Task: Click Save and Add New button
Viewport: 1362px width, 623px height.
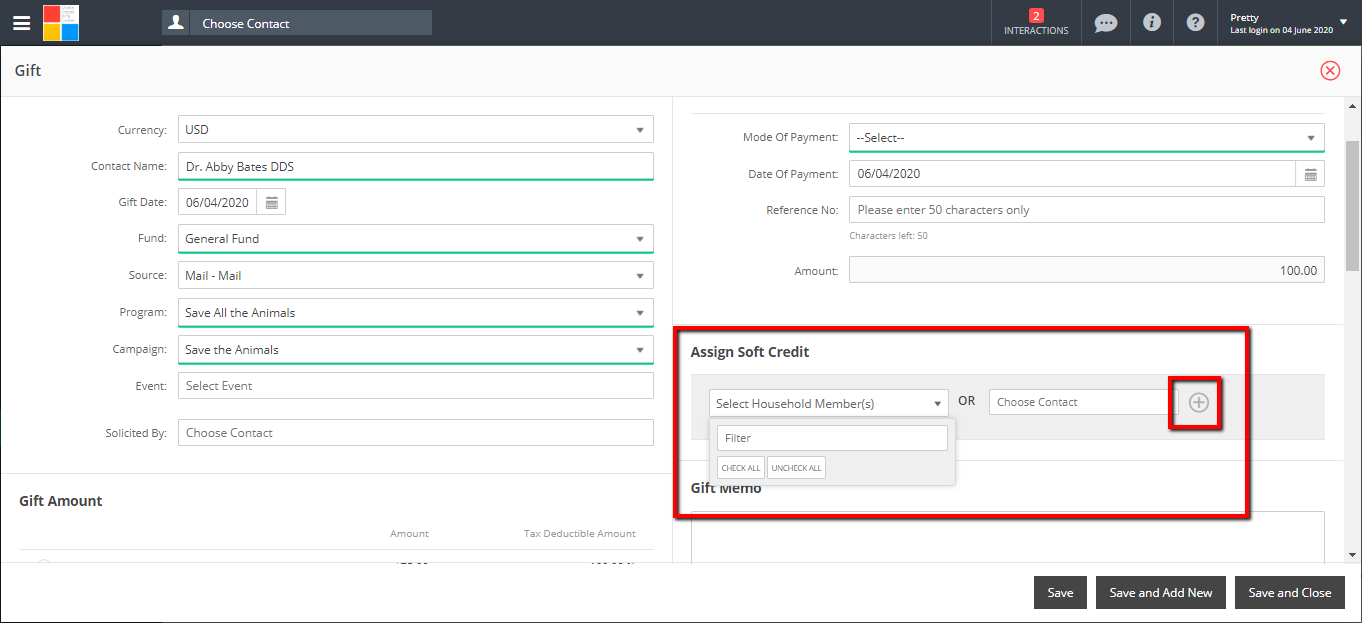Action: coord(1161,592)
